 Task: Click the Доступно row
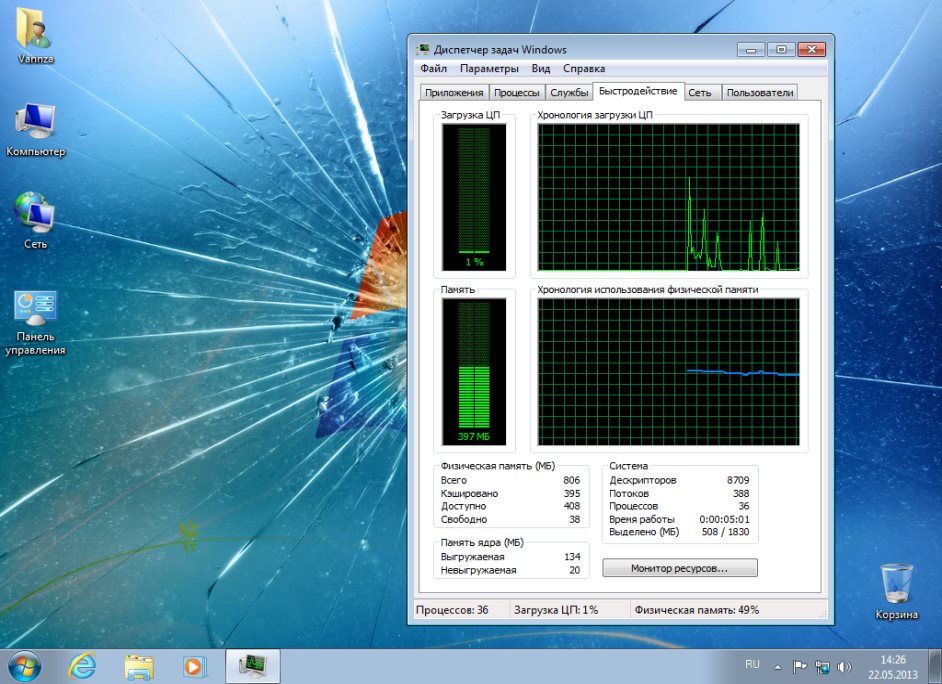[x=510, y=506]
